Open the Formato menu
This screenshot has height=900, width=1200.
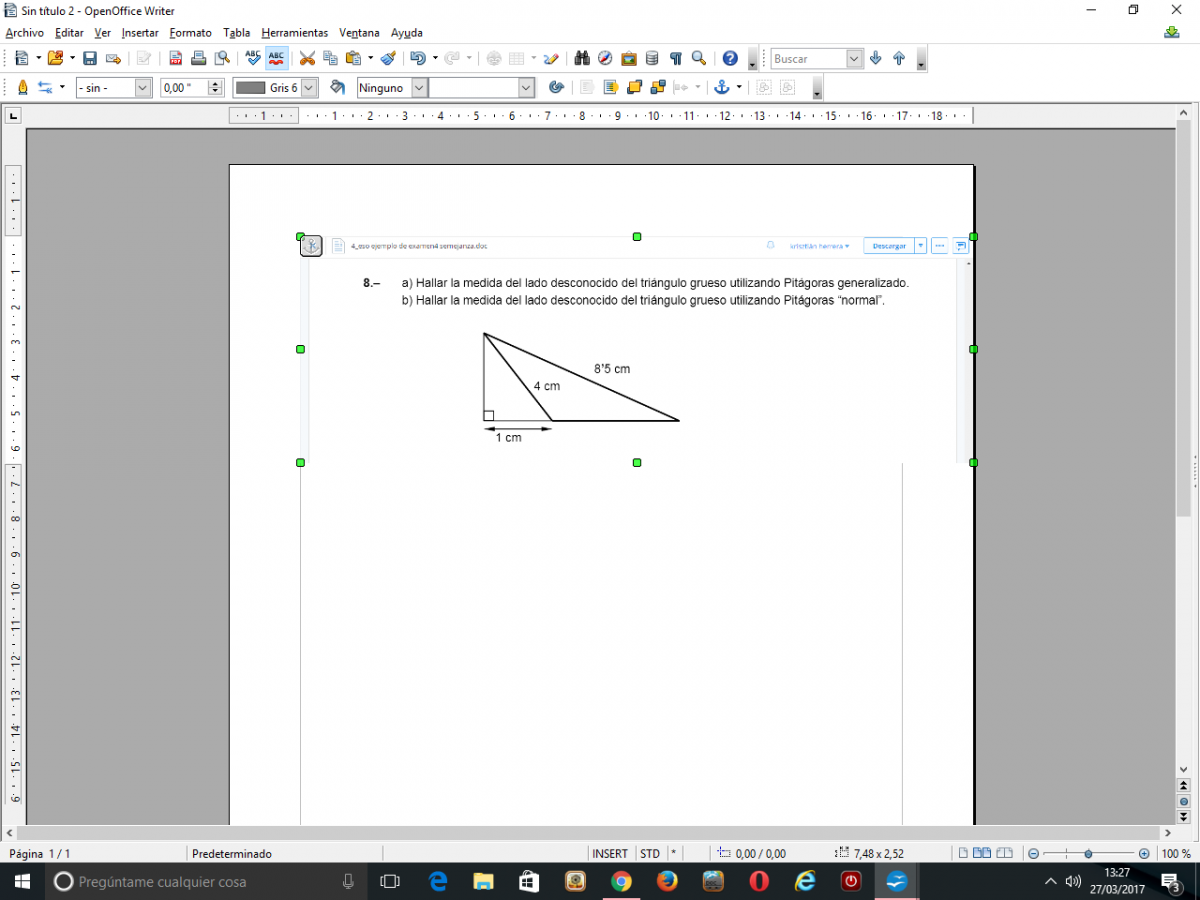190,33
